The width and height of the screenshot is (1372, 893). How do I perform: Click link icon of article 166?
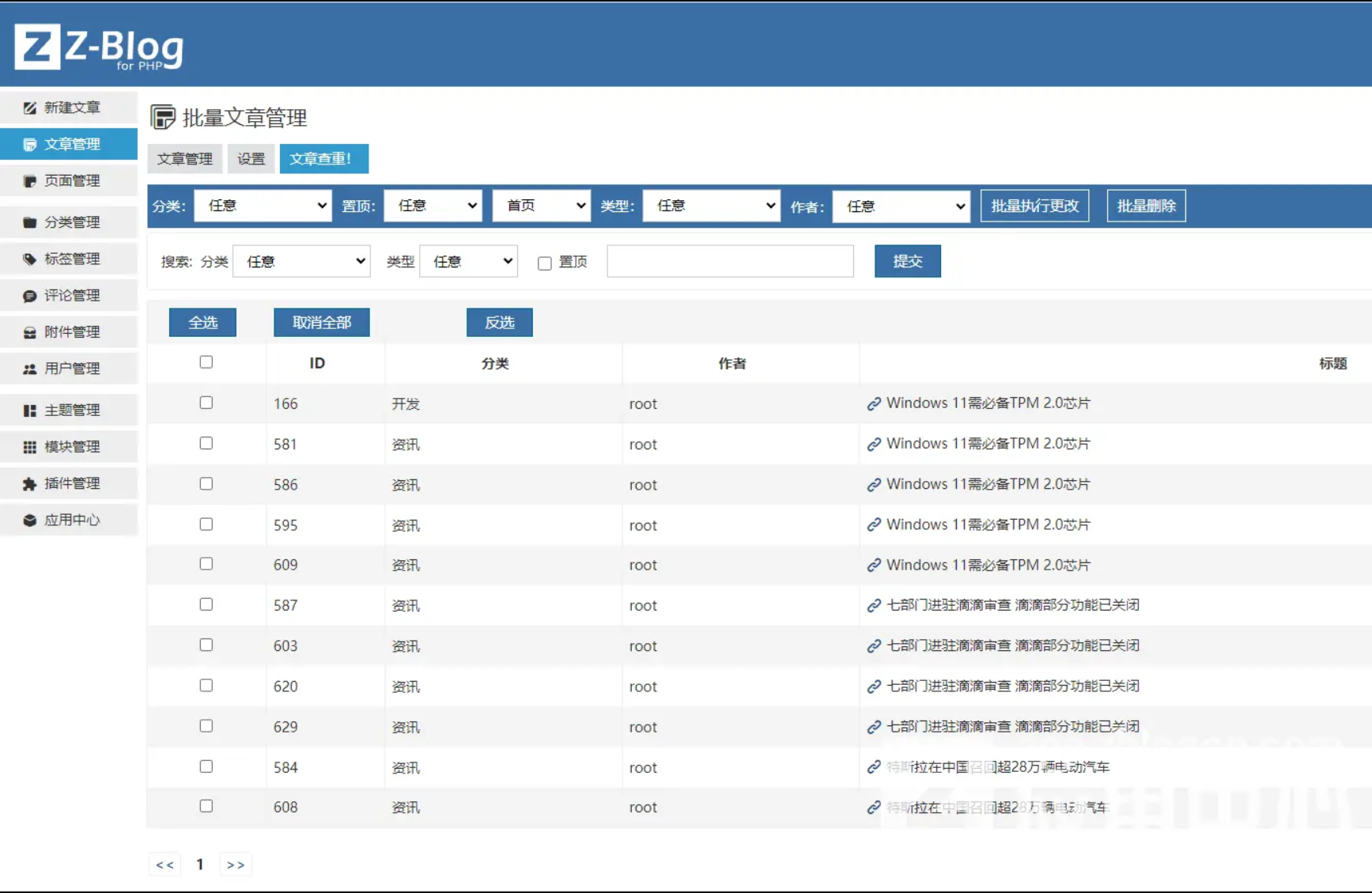pyautogui.click(x=874, y=404)
